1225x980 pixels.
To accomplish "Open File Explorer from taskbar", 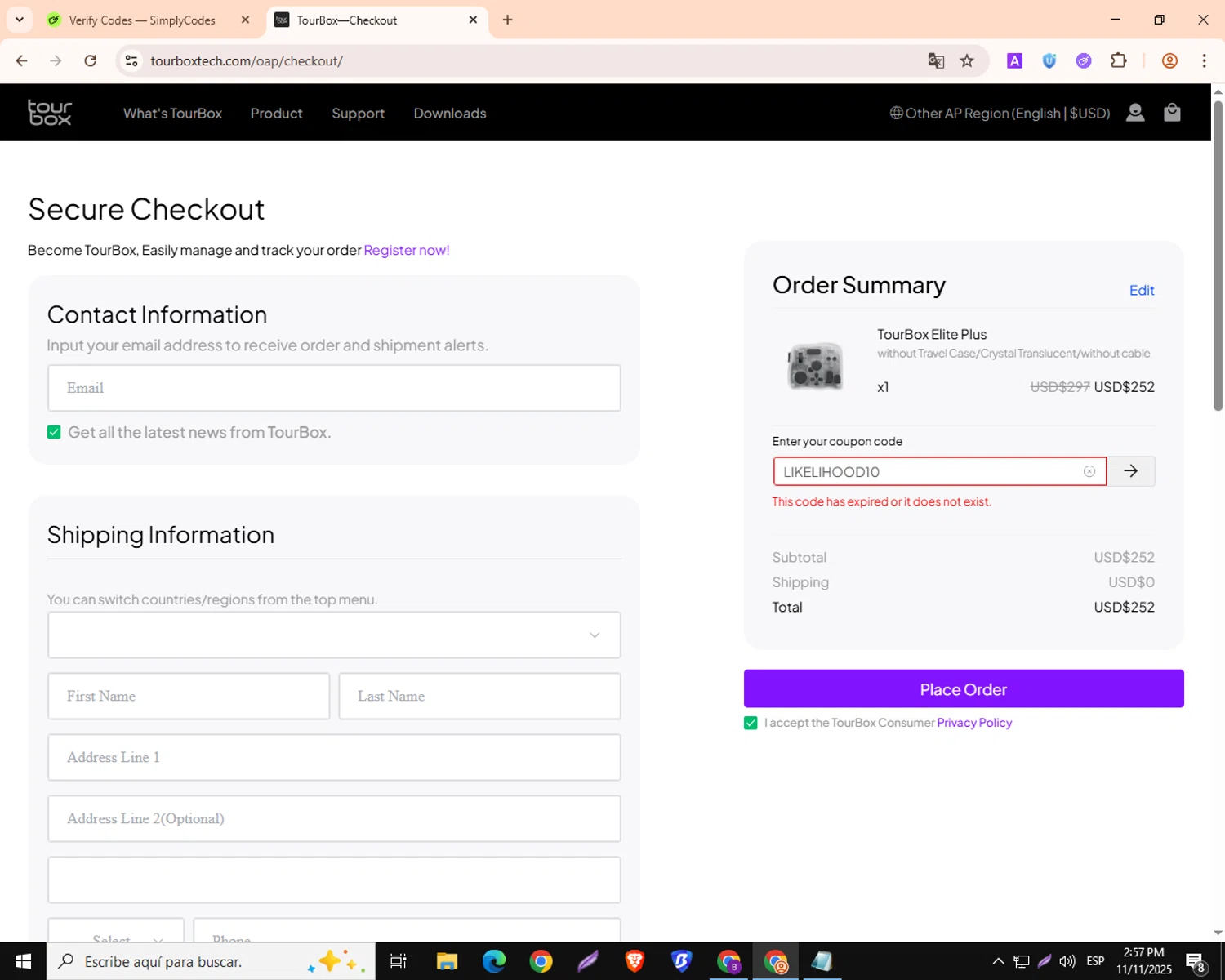I will 447,961.
